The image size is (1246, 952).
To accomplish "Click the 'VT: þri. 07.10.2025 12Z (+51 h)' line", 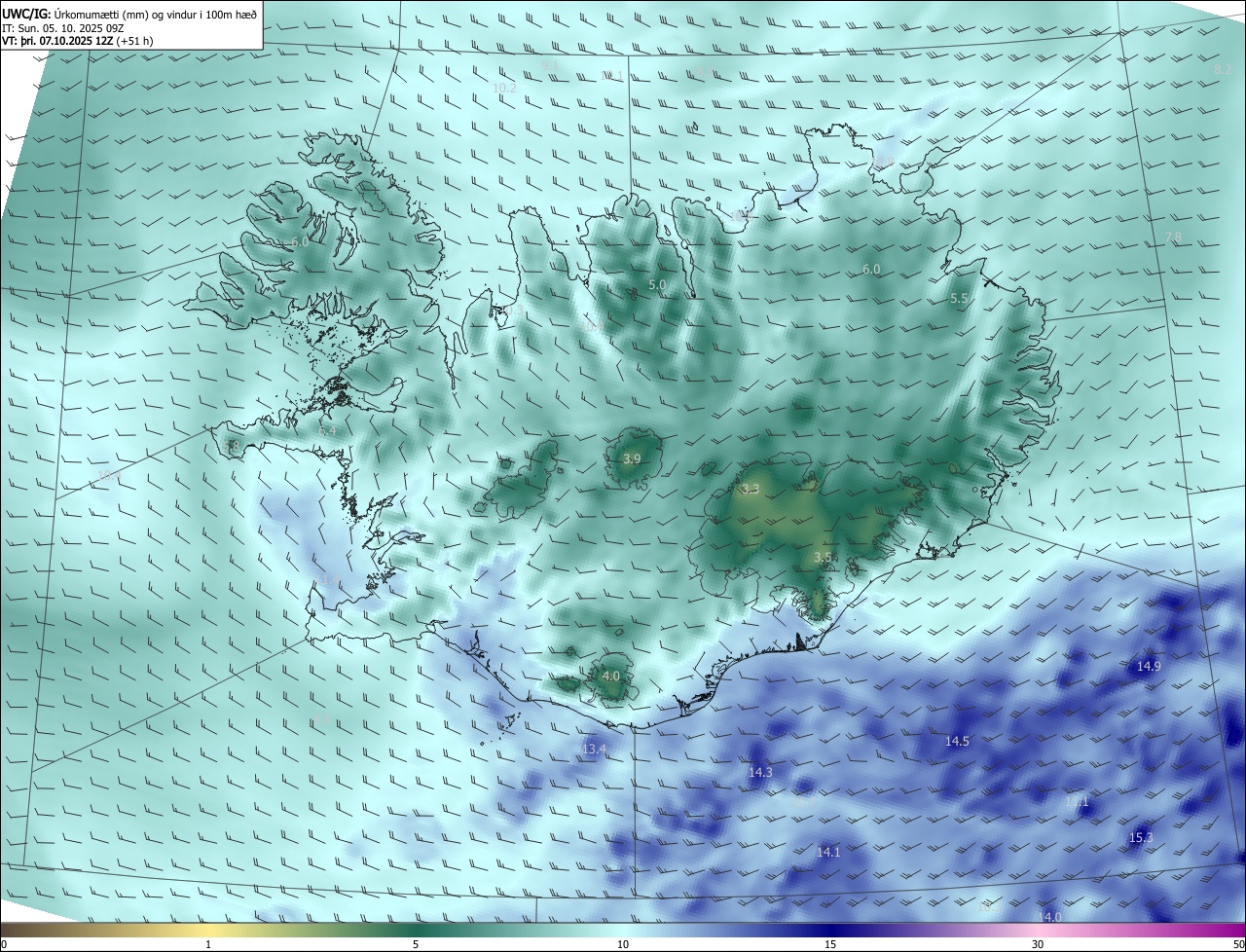I will [x=78, y=41].
